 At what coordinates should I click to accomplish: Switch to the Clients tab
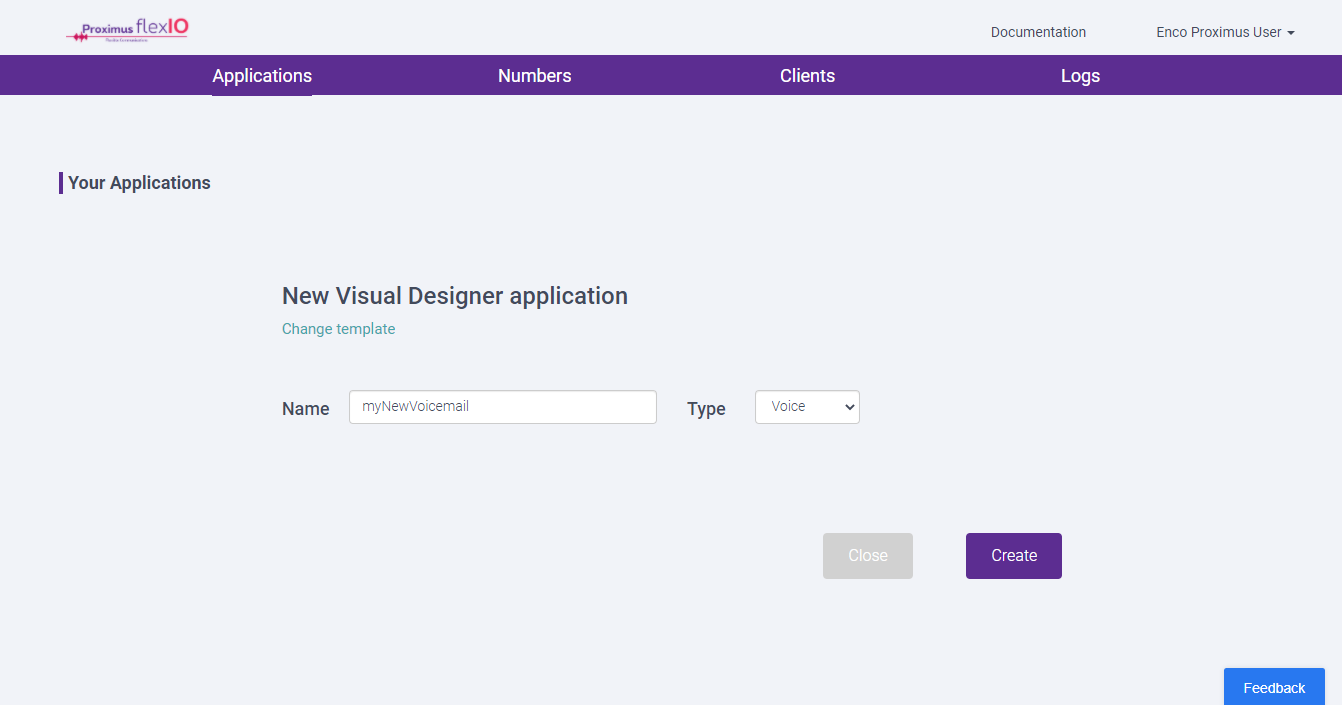807,75
